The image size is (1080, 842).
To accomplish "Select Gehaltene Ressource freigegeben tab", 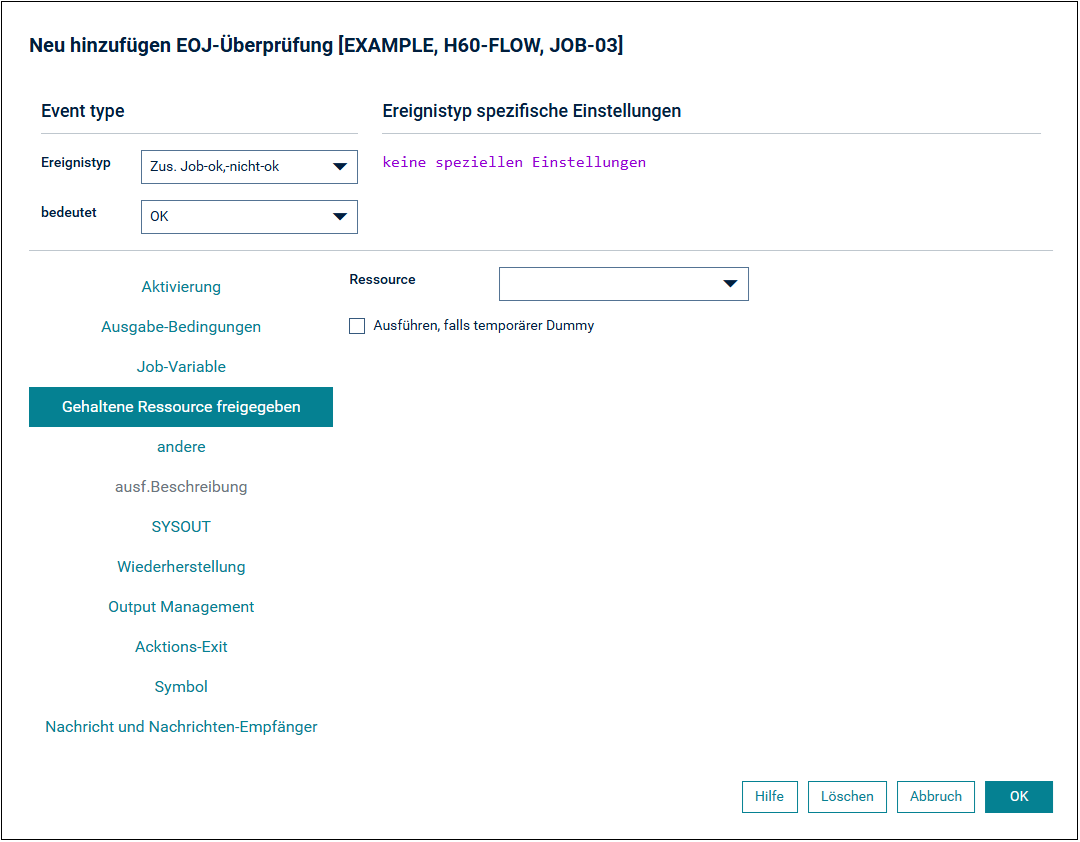I will pyautogui.click(x=181, y=407).
